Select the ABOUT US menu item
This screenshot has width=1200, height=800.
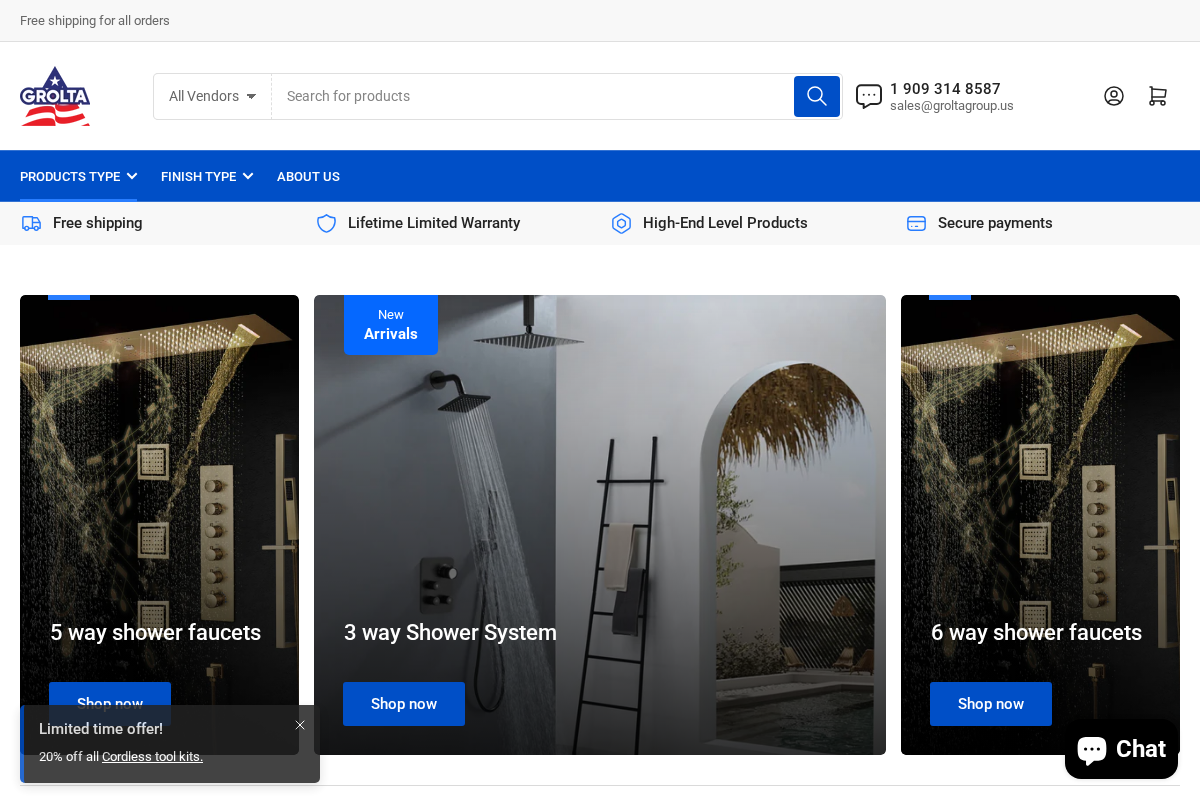(308, 176)
